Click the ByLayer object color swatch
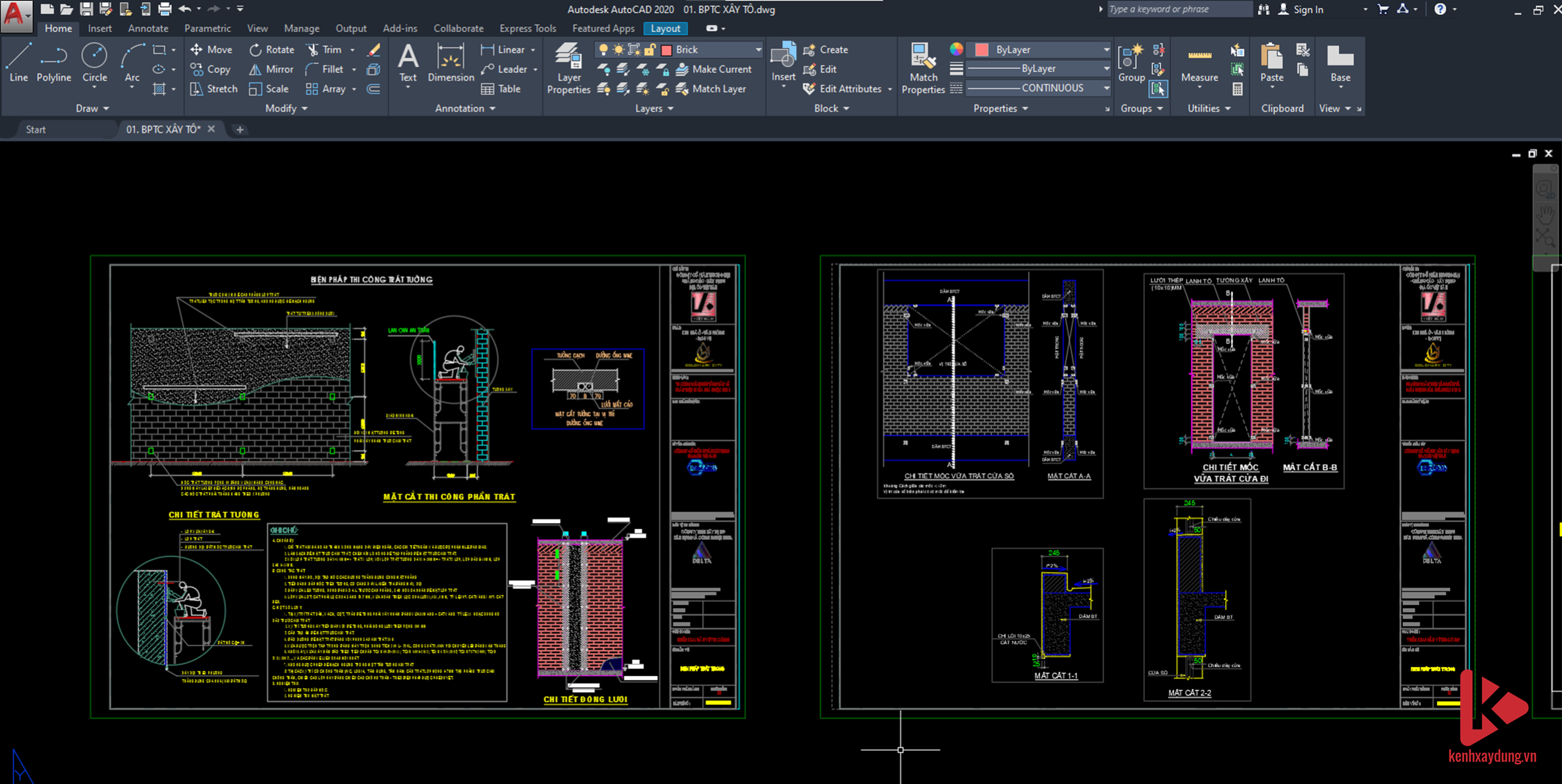1562x784 pixels. [982, 50]
